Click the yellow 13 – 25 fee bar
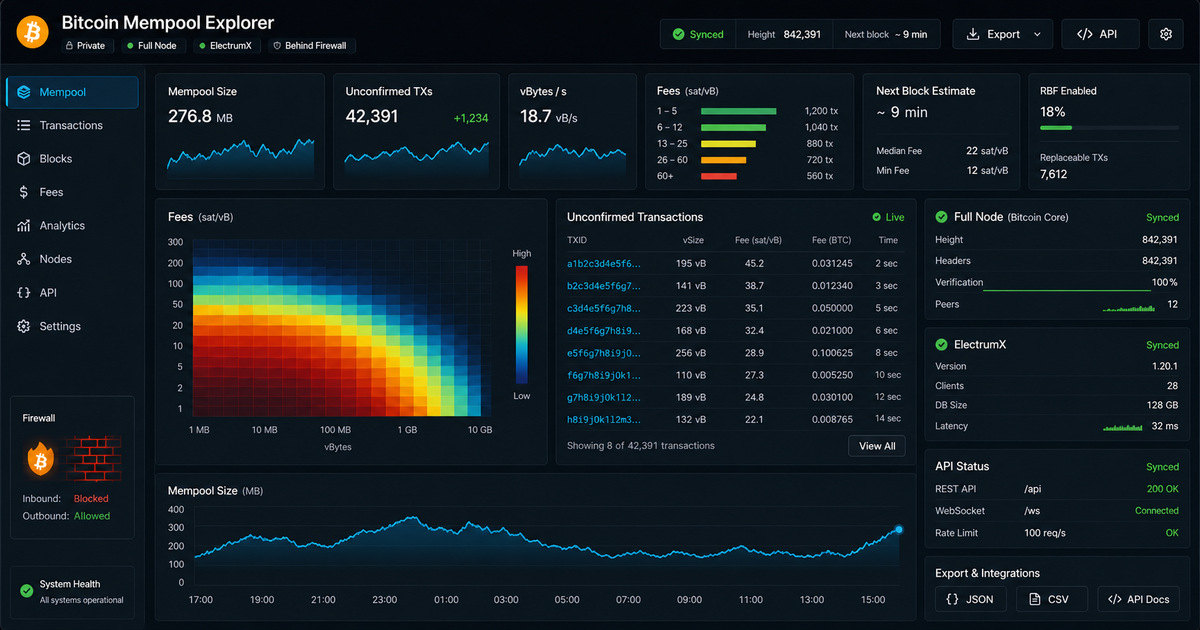 (x=728, y=144)
